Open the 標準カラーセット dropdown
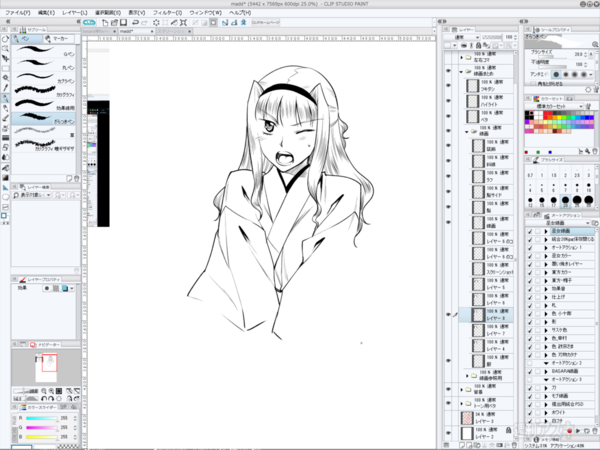The image size is (600, 450). click(x=554, y=106)
